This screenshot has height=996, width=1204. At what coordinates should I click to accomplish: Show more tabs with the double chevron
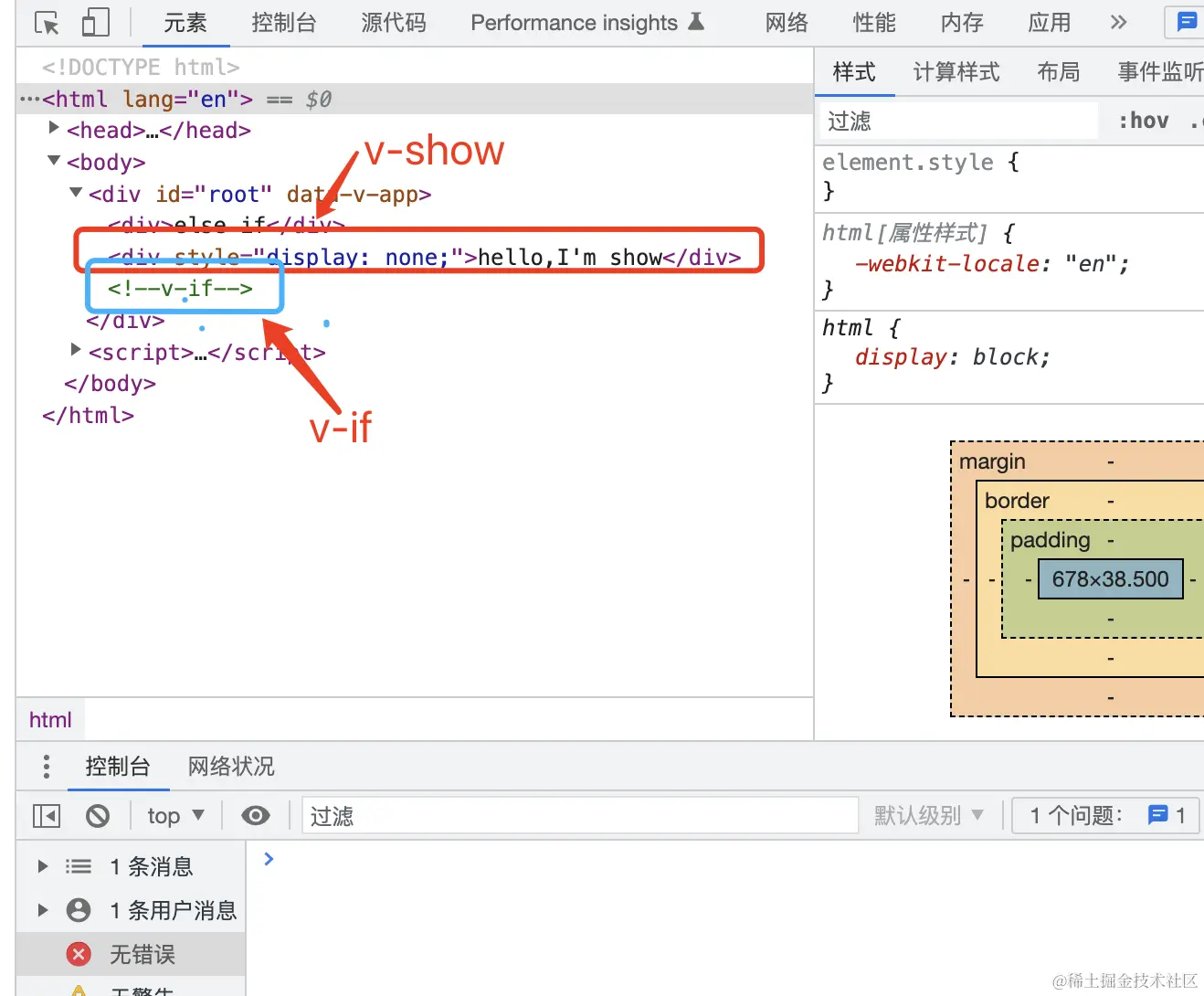[1118, 23]
